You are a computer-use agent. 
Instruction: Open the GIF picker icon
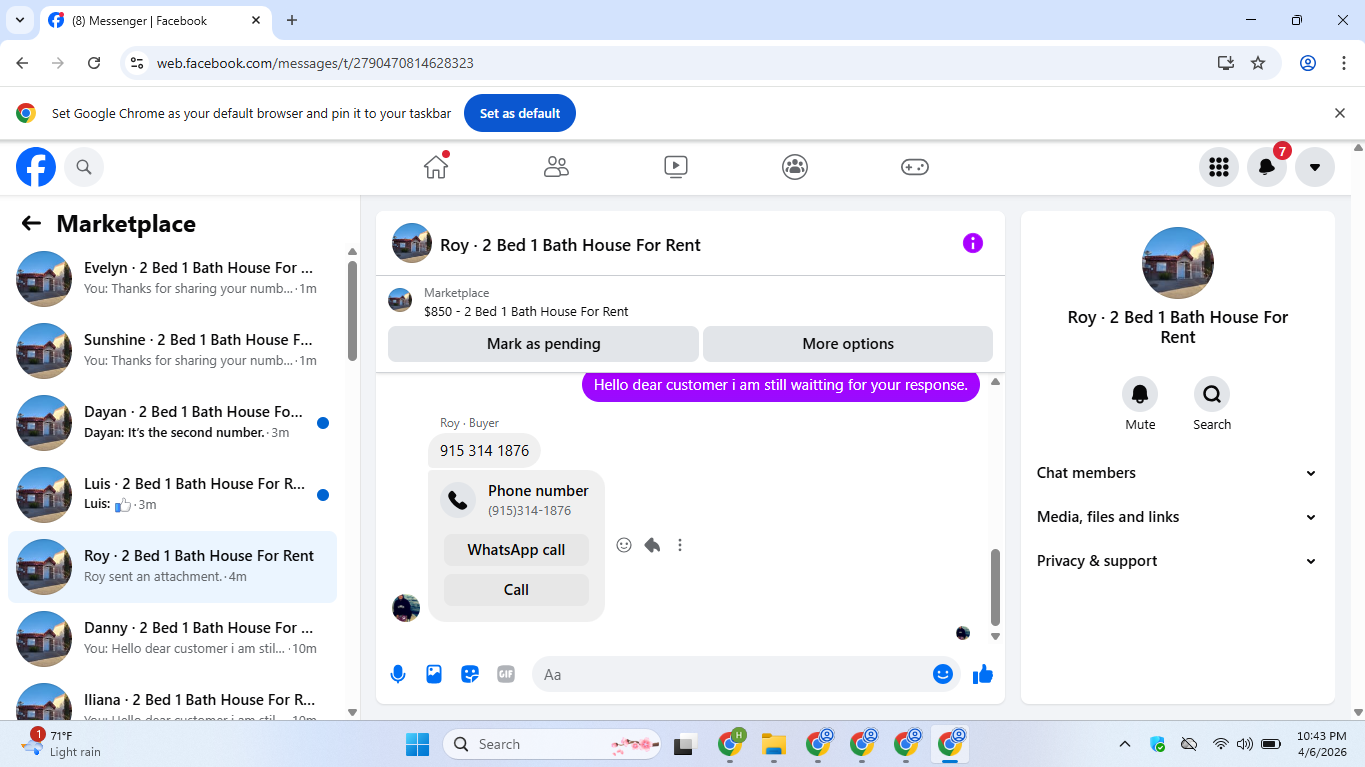point(506,674)
